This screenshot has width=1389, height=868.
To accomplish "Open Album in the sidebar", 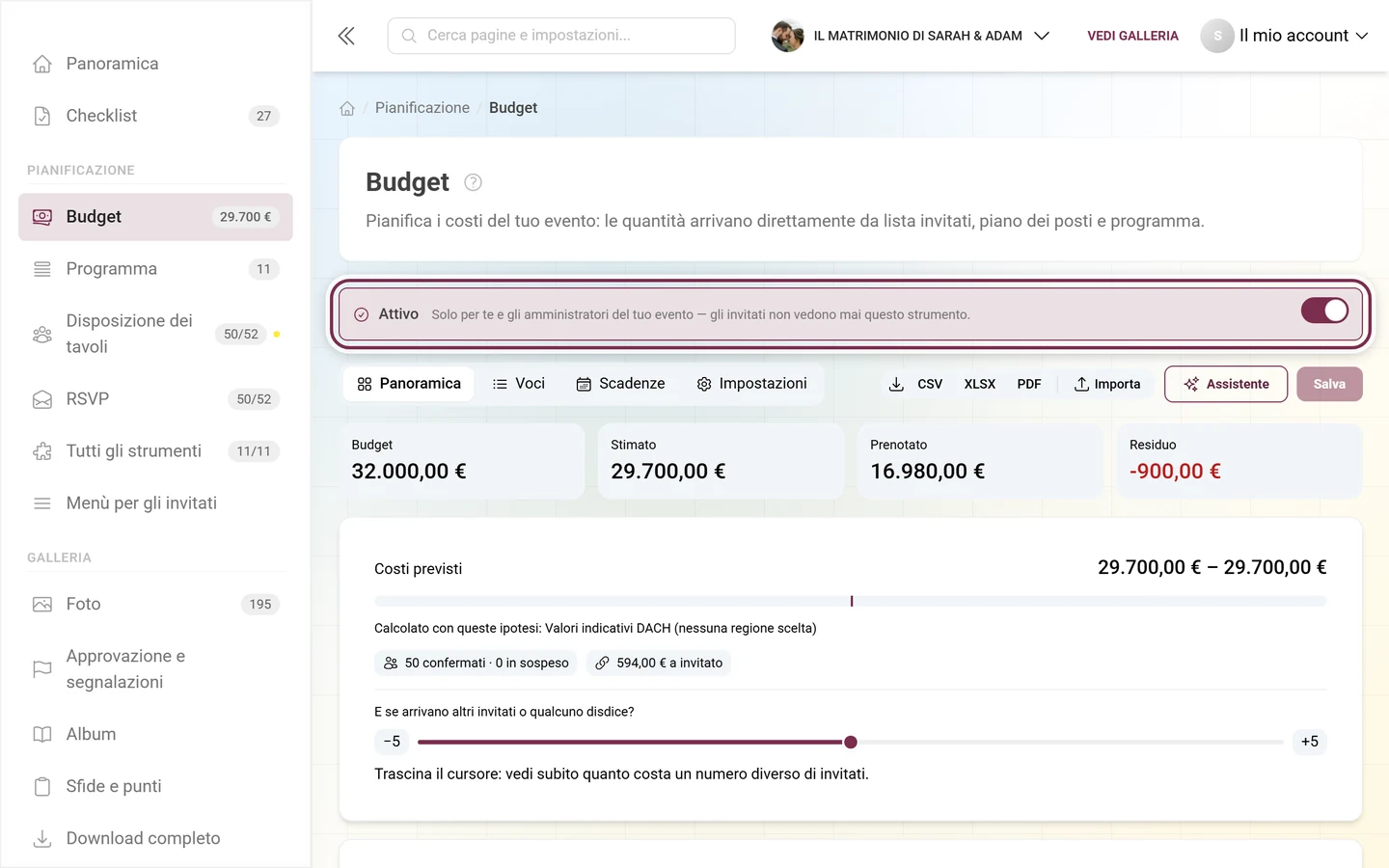I will tap(155, 735).
